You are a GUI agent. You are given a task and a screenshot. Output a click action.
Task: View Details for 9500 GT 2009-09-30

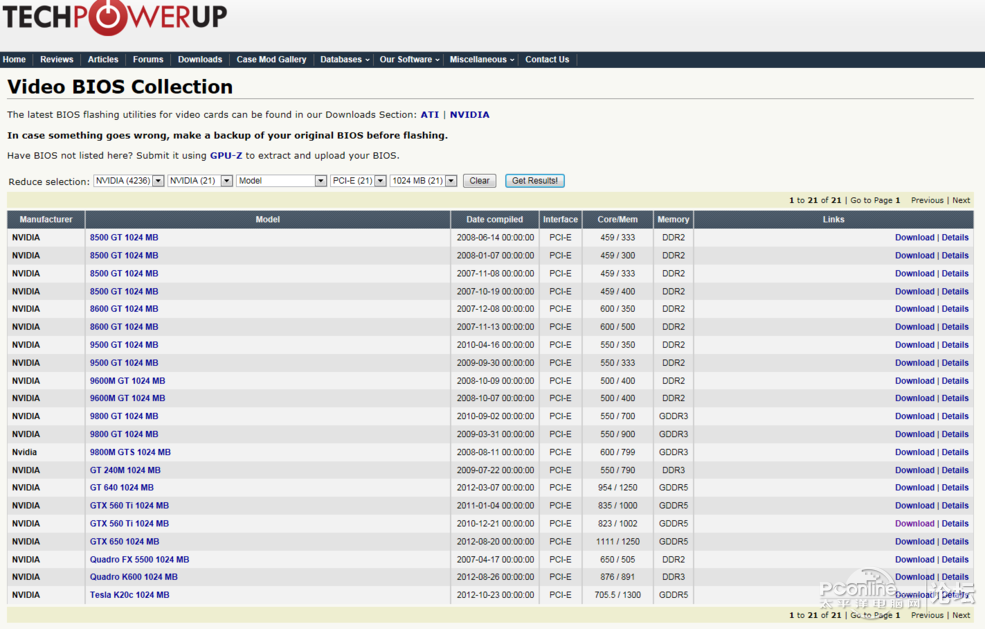coord(955,363)
